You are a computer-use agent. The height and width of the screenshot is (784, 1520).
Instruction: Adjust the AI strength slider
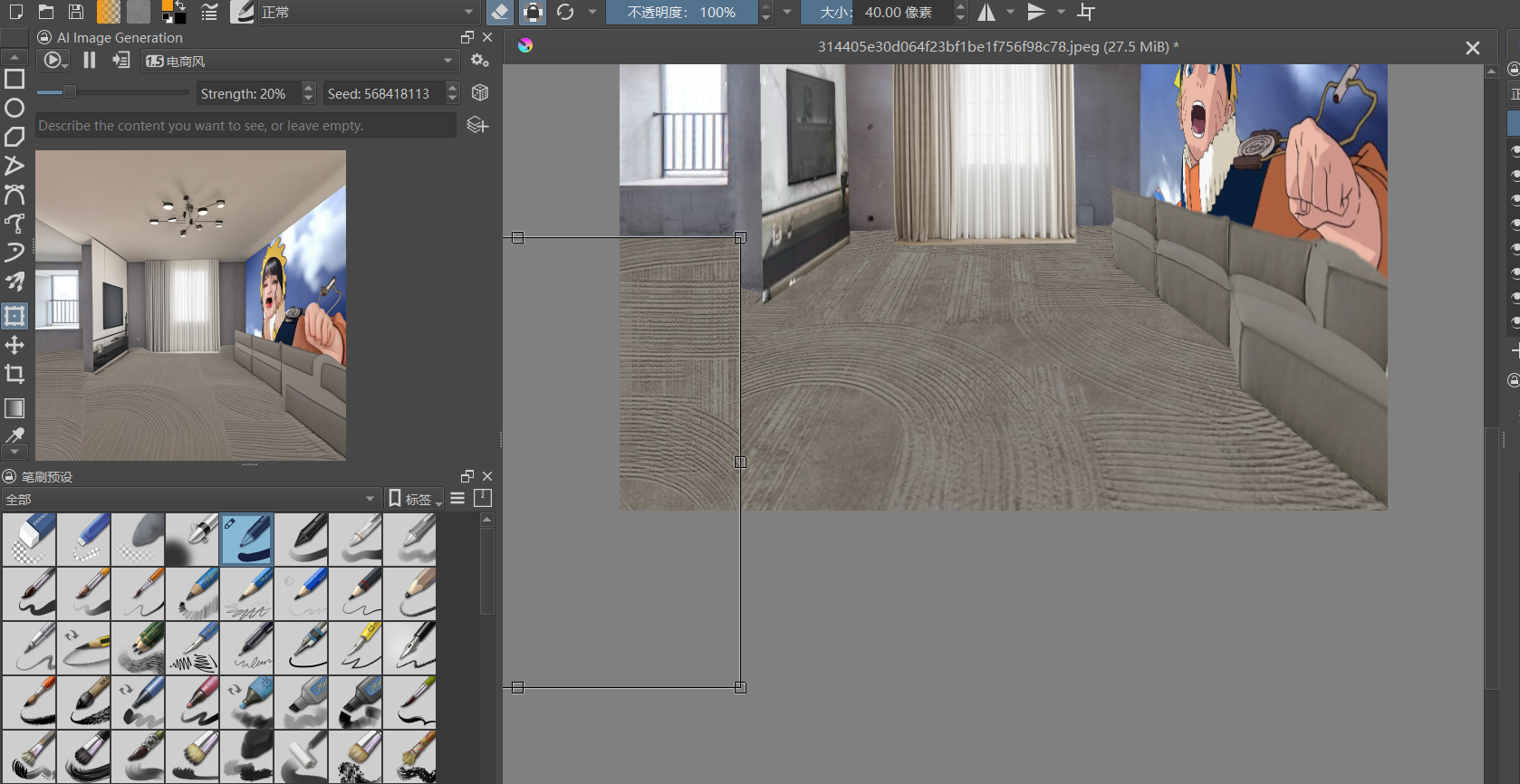tap(113, 92)
